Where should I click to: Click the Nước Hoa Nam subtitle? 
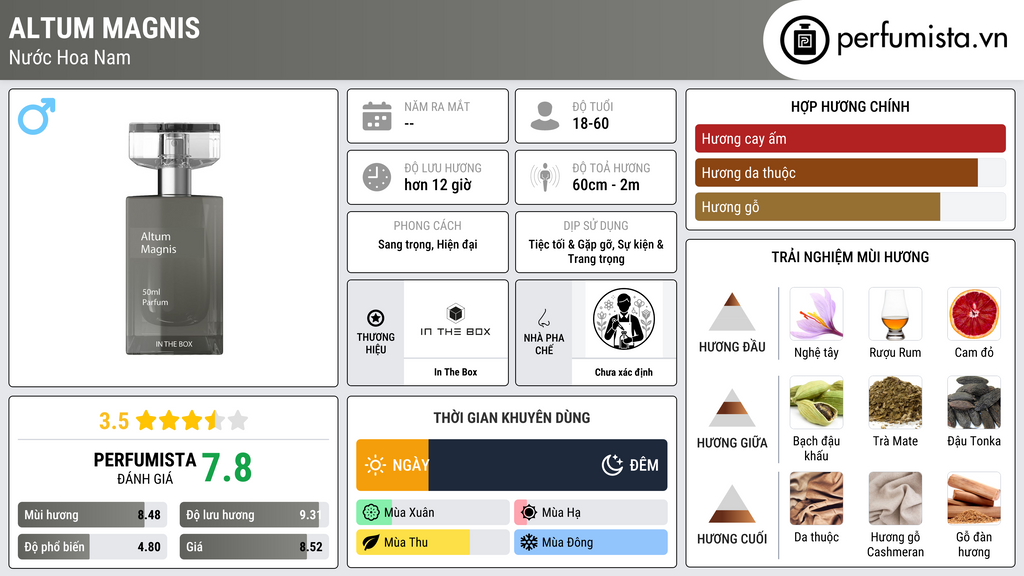coord(70,57)
